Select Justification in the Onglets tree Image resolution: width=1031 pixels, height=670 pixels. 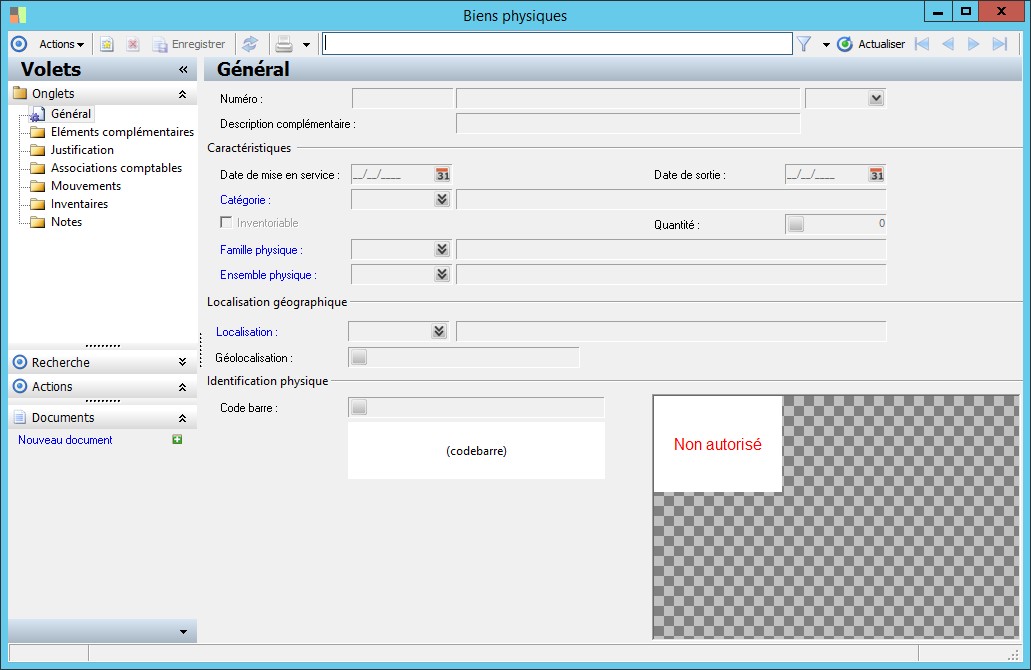pos(82,150)
